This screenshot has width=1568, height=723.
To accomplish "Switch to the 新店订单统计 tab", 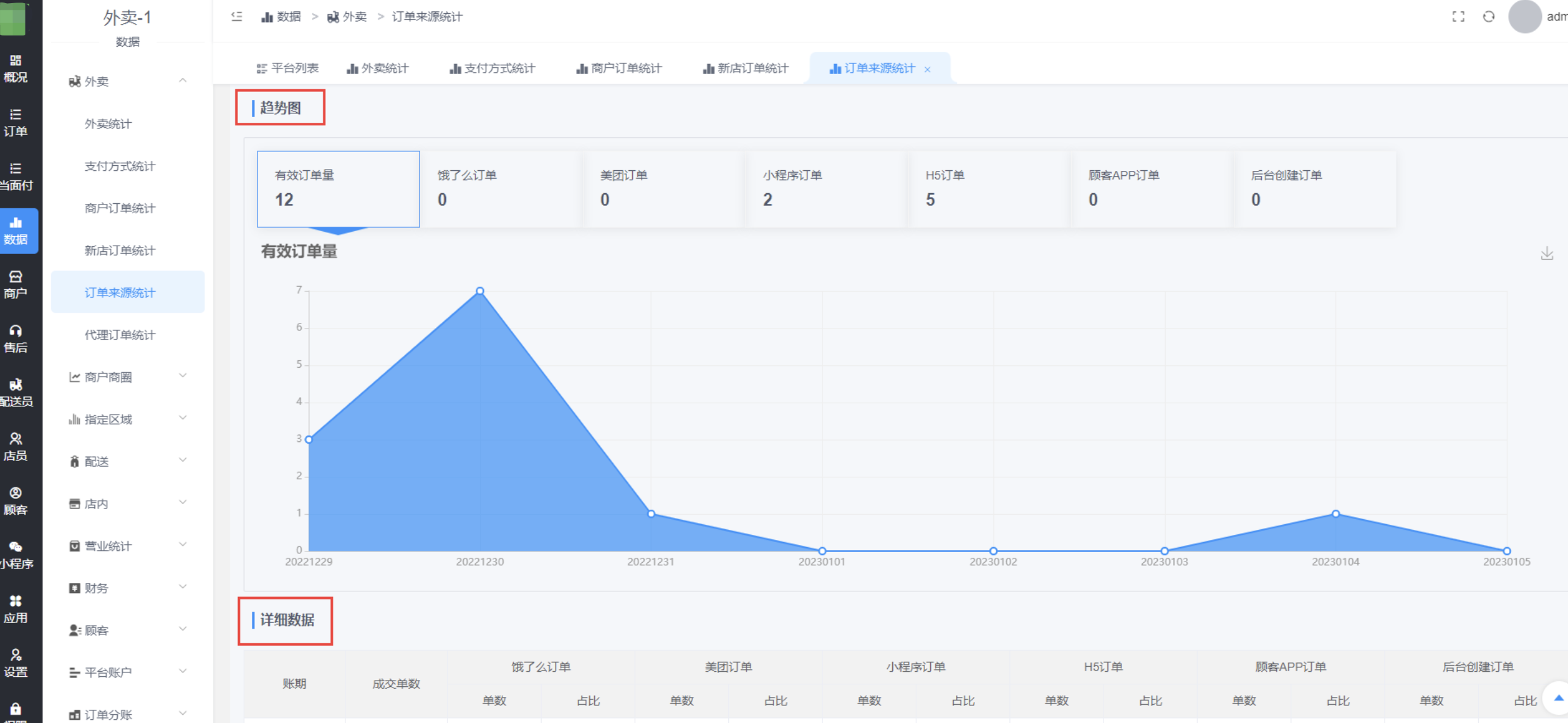I will pos(745,68).
